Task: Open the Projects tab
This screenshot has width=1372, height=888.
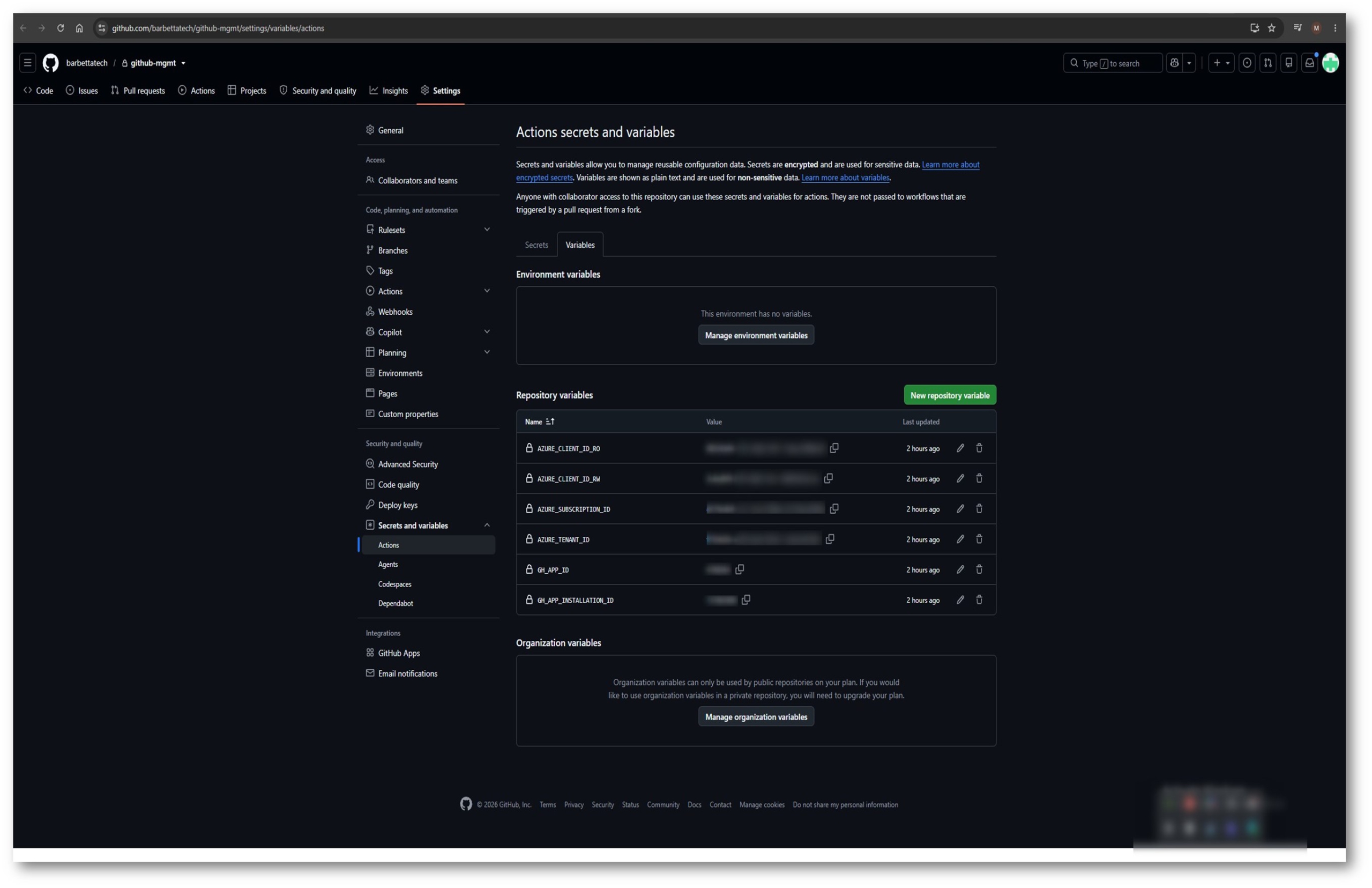Action: click(x=247, y=91)
